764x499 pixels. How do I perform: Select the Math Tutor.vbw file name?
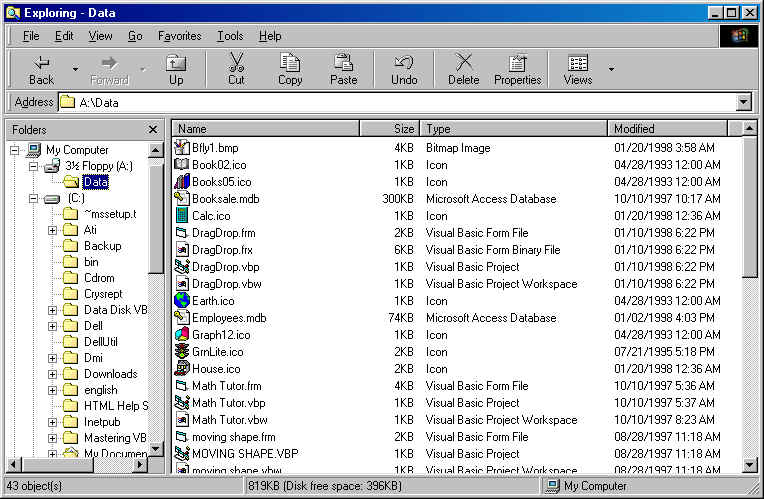pos(229,420)
